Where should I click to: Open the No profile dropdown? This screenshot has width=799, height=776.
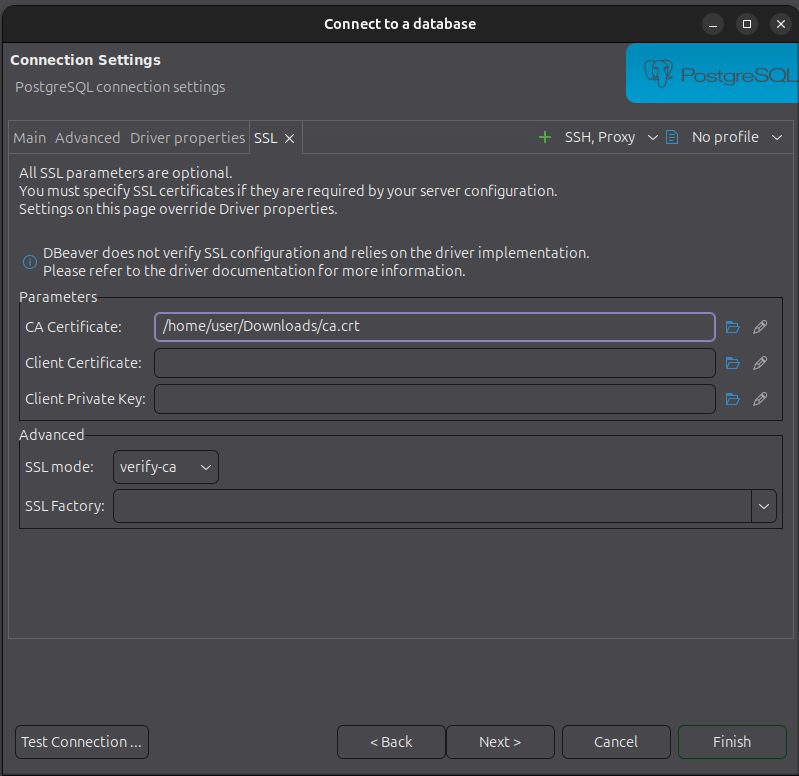(736, 137)
